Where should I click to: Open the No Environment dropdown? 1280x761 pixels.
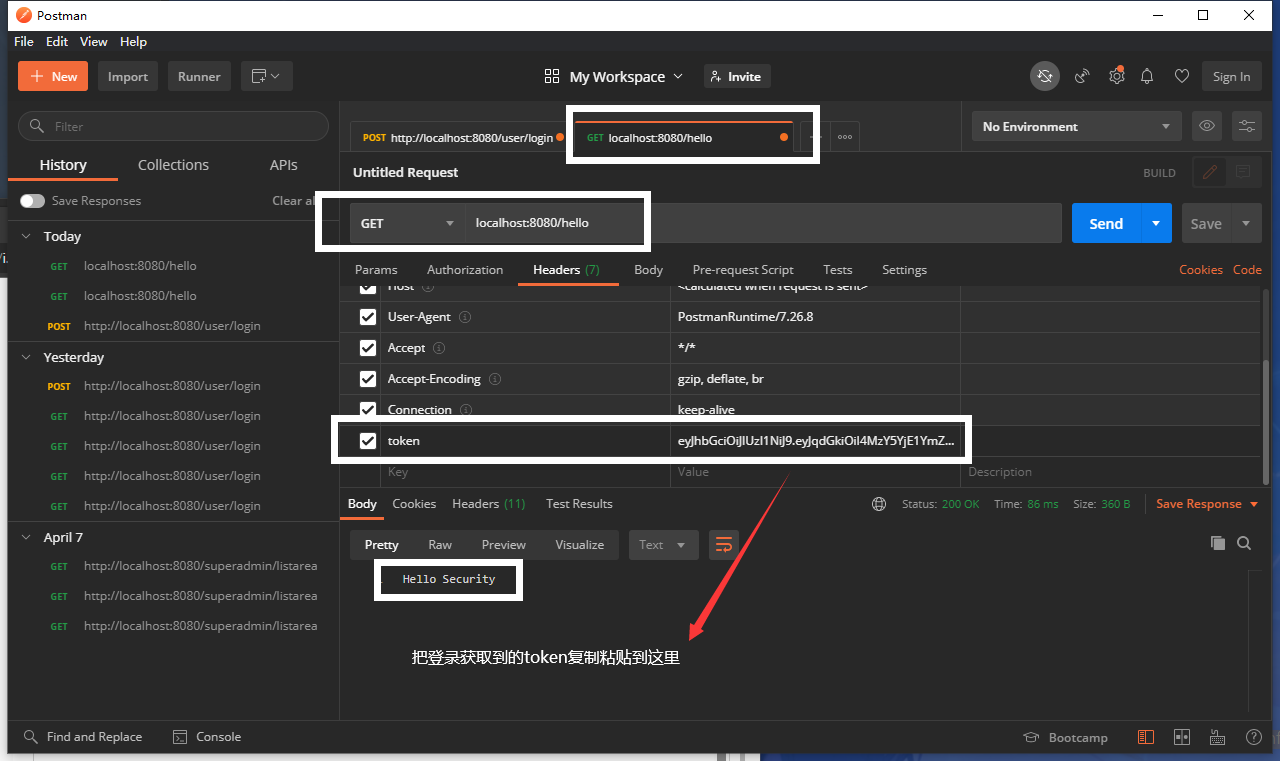1076,126
